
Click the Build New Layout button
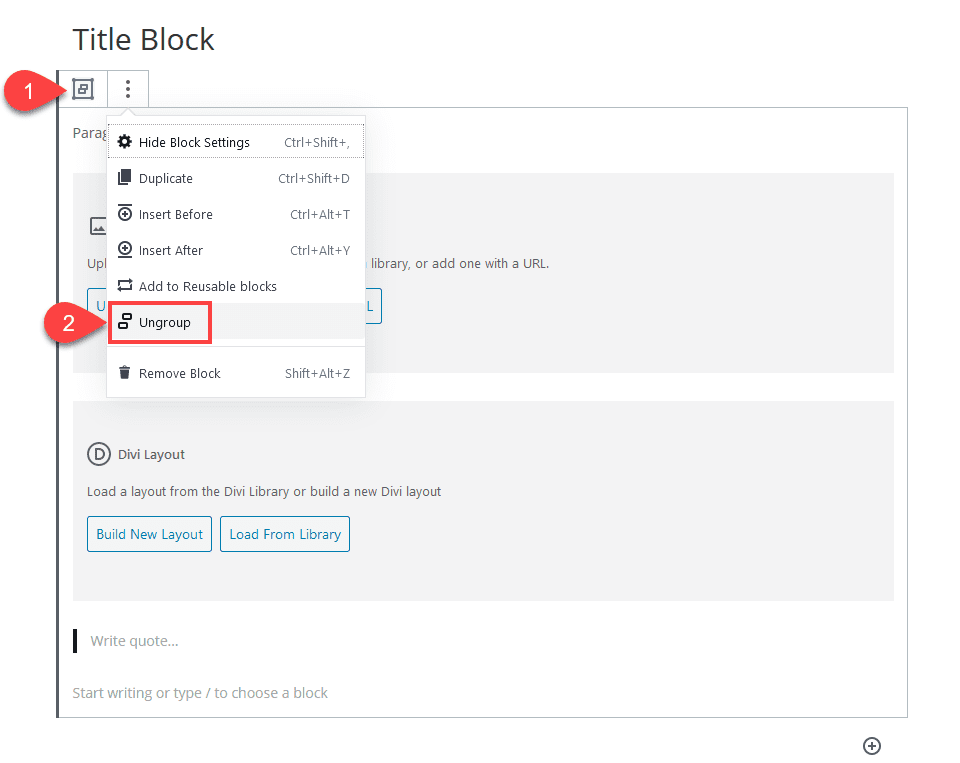click(x=149, y=534)
